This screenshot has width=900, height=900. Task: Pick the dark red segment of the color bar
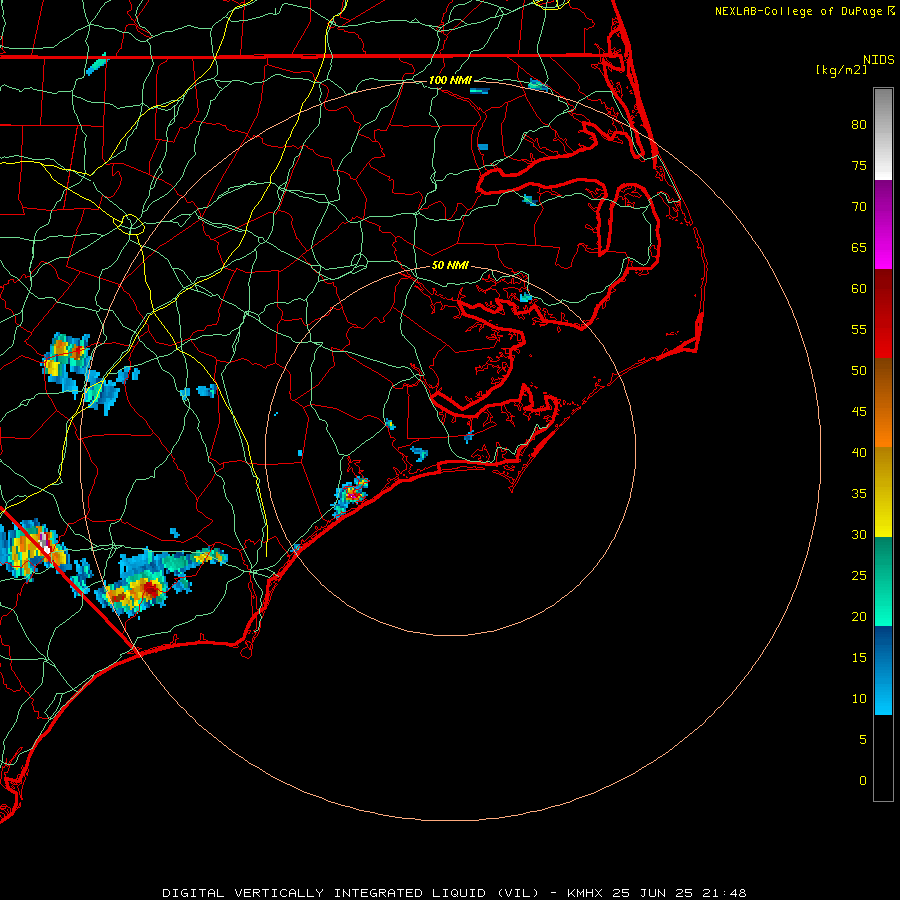click(883, 292)
